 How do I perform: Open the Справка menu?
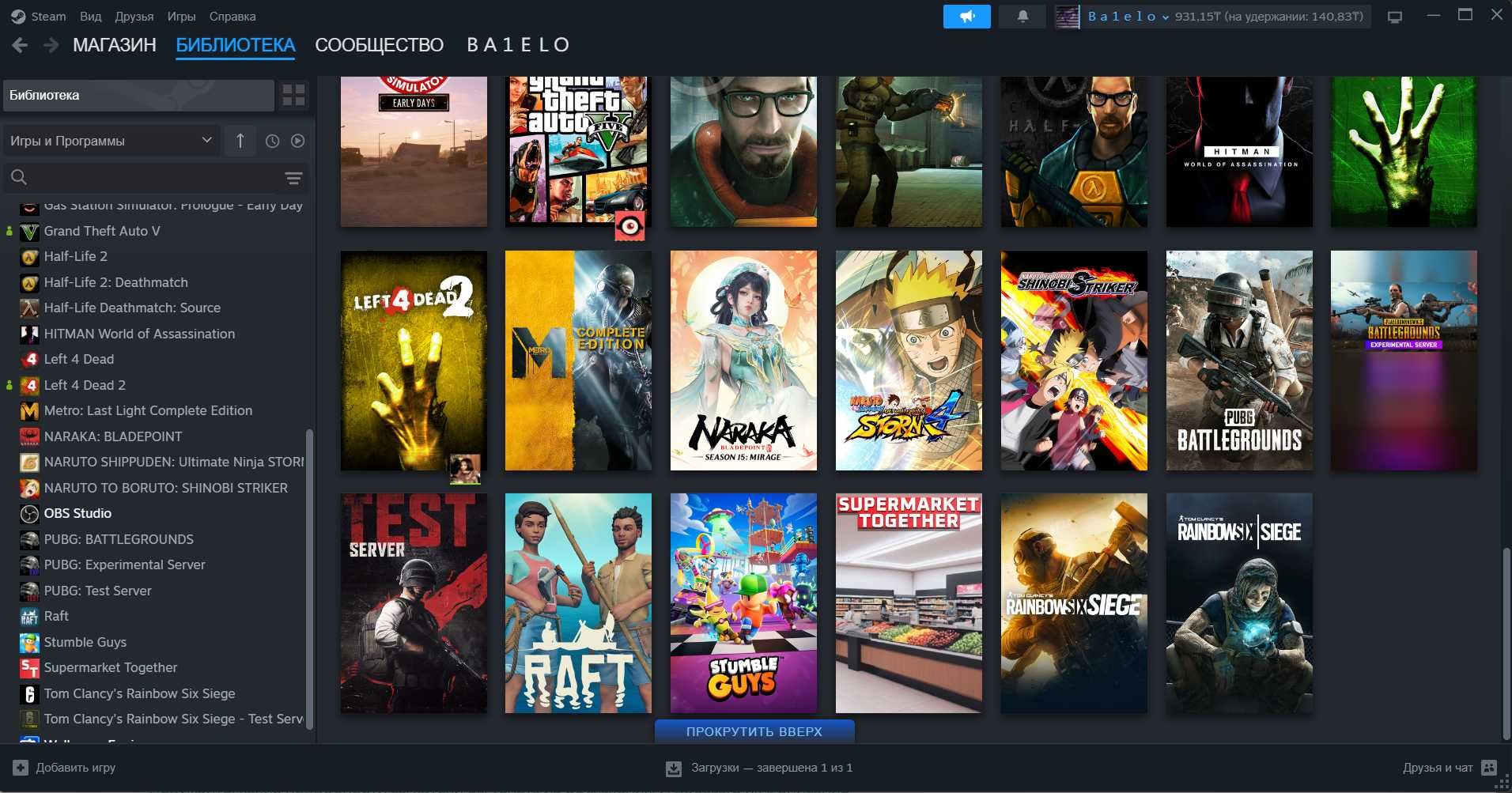[232, 16]
